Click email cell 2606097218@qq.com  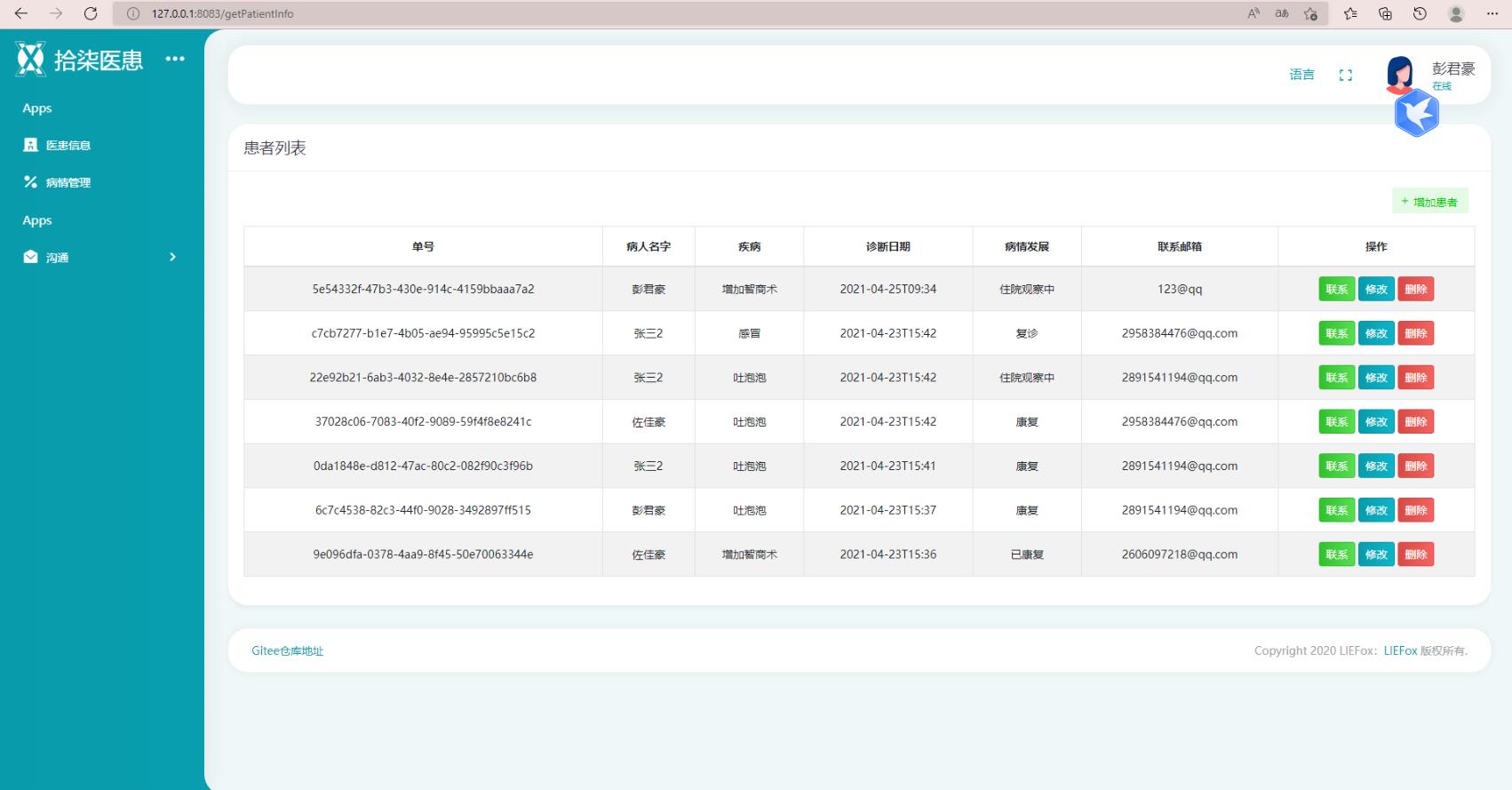pyautogui.click(x=1180, y=555)
